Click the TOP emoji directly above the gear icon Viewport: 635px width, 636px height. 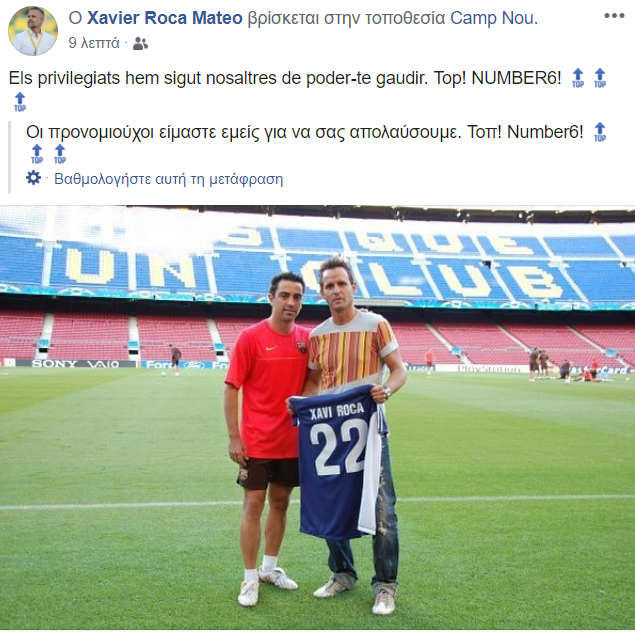37,154
